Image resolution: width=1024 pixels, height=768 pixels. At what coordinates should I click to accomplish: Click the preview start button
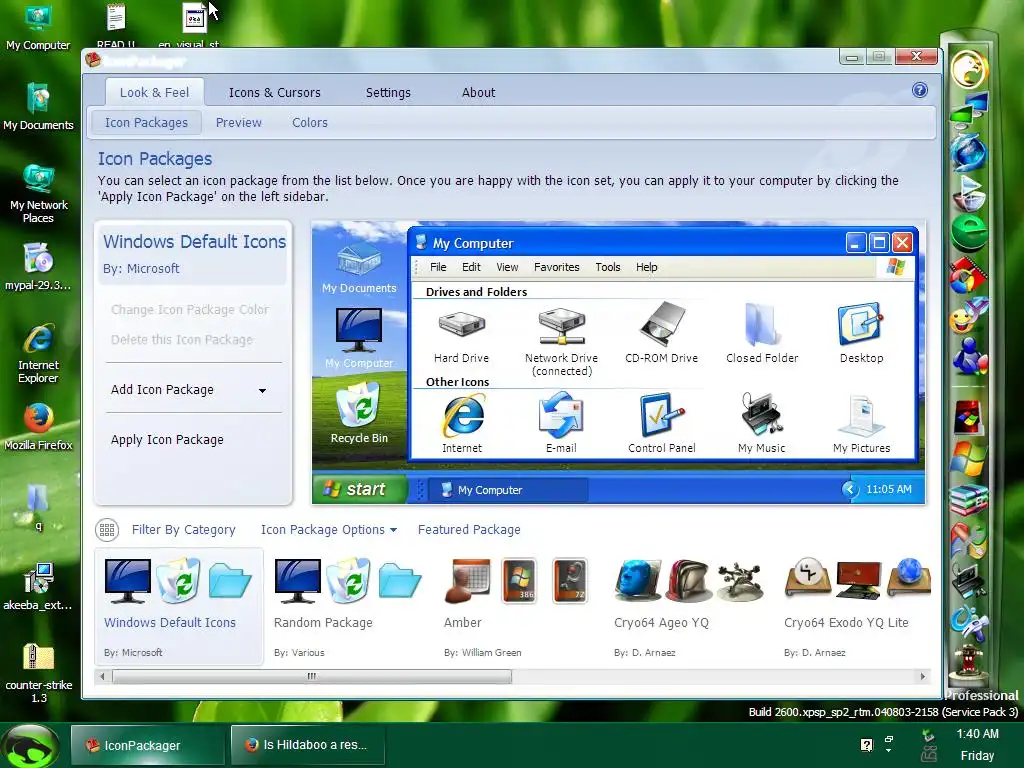point(360,489)
